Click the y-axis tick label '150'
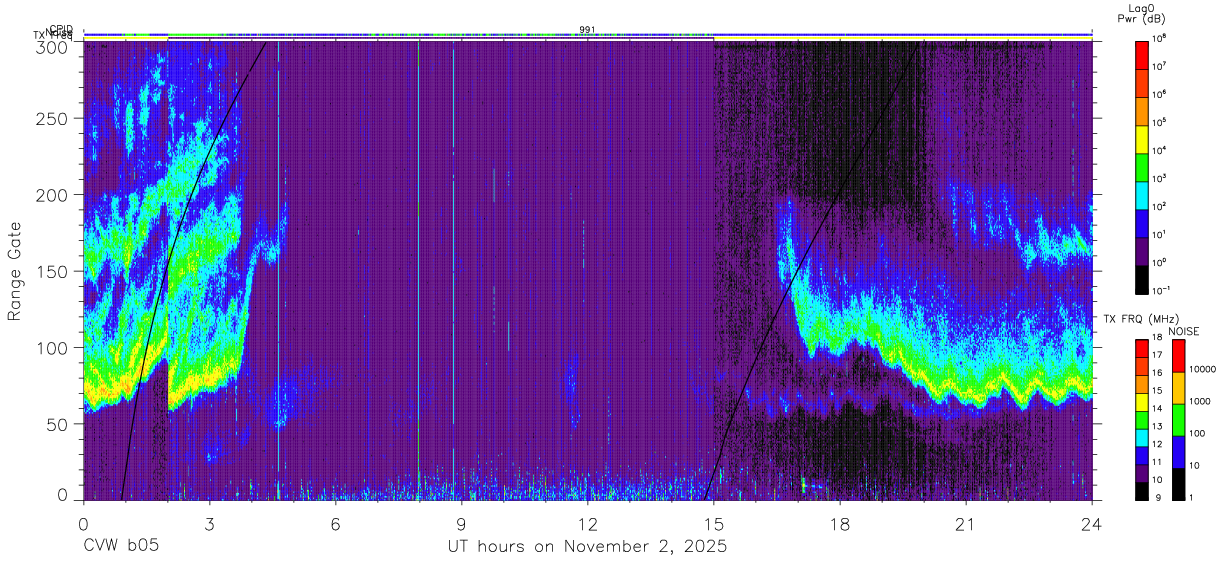This screenshot has width=1228, height=567. pos(54,272)
